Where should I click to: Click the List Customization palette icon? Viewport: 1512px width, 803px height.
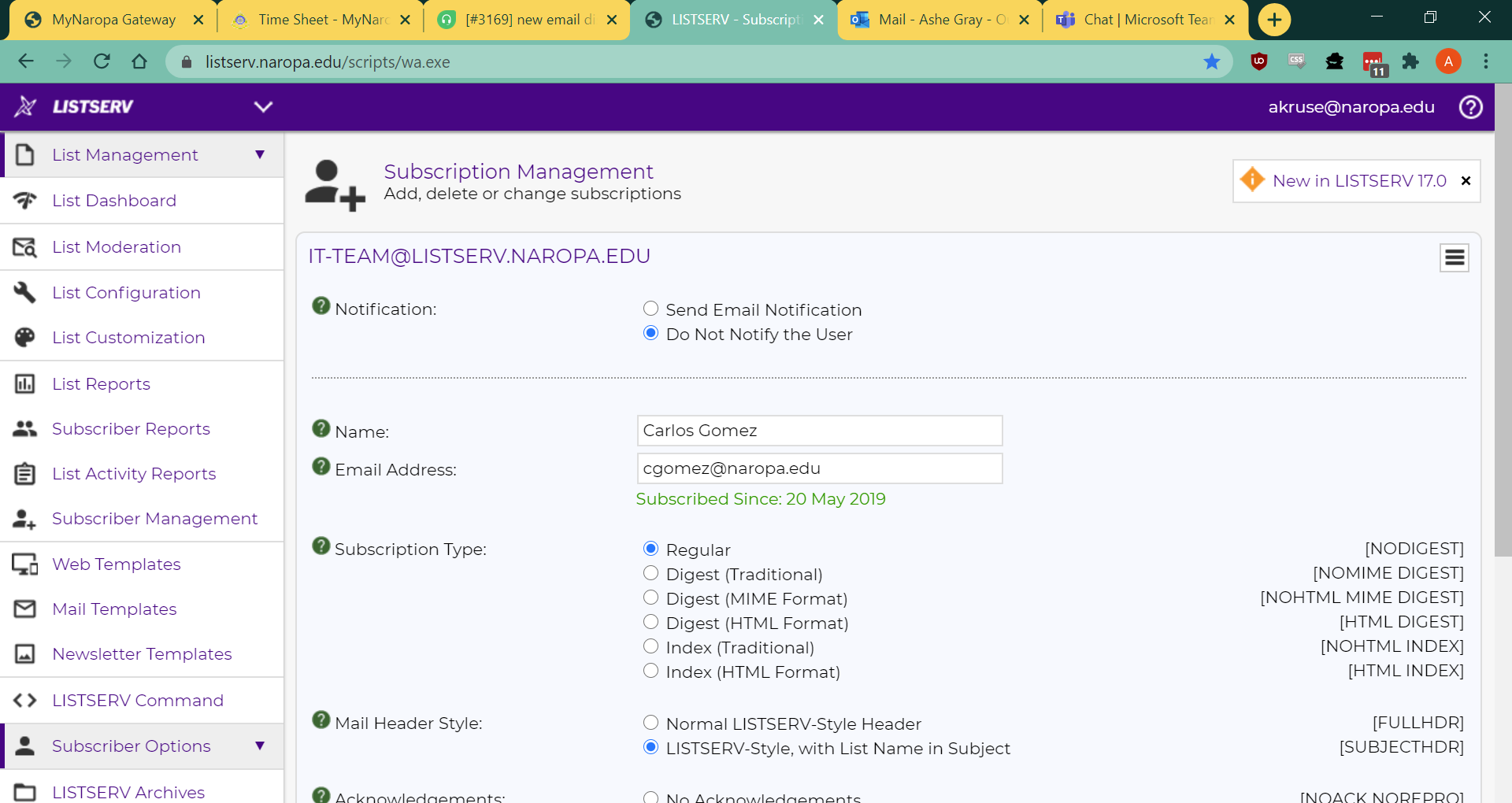pyautogui.click(x=25, y=338)
